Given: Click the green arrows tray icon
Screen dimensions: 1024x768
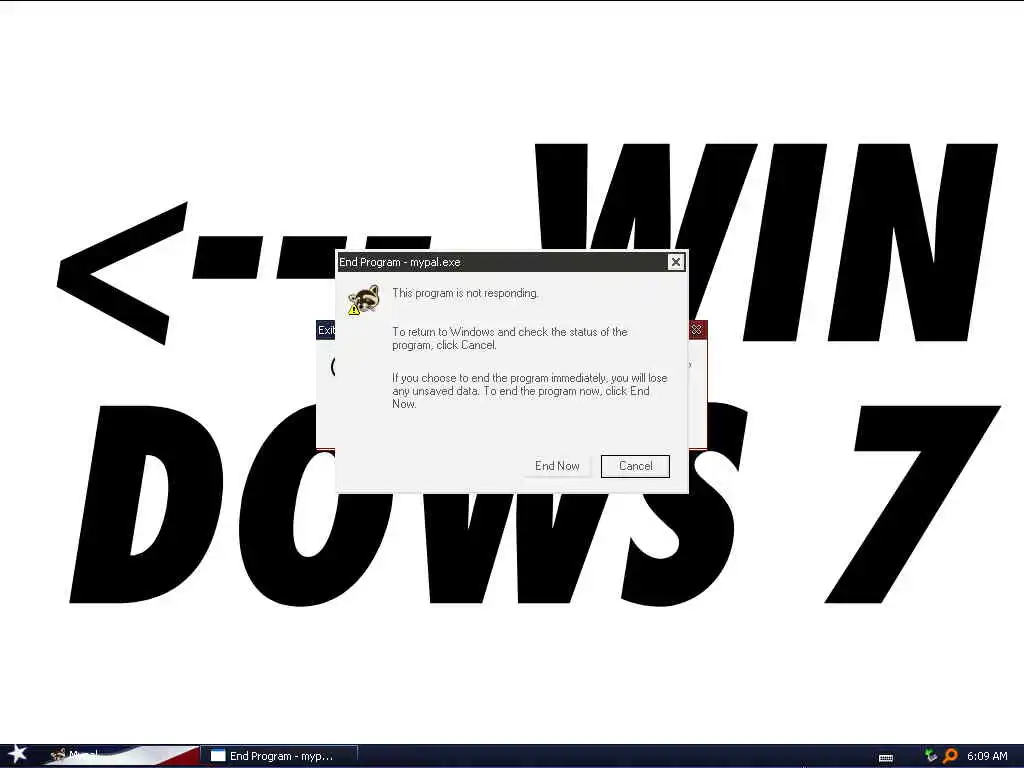Looking at the screenshot, I should point(931,756).
